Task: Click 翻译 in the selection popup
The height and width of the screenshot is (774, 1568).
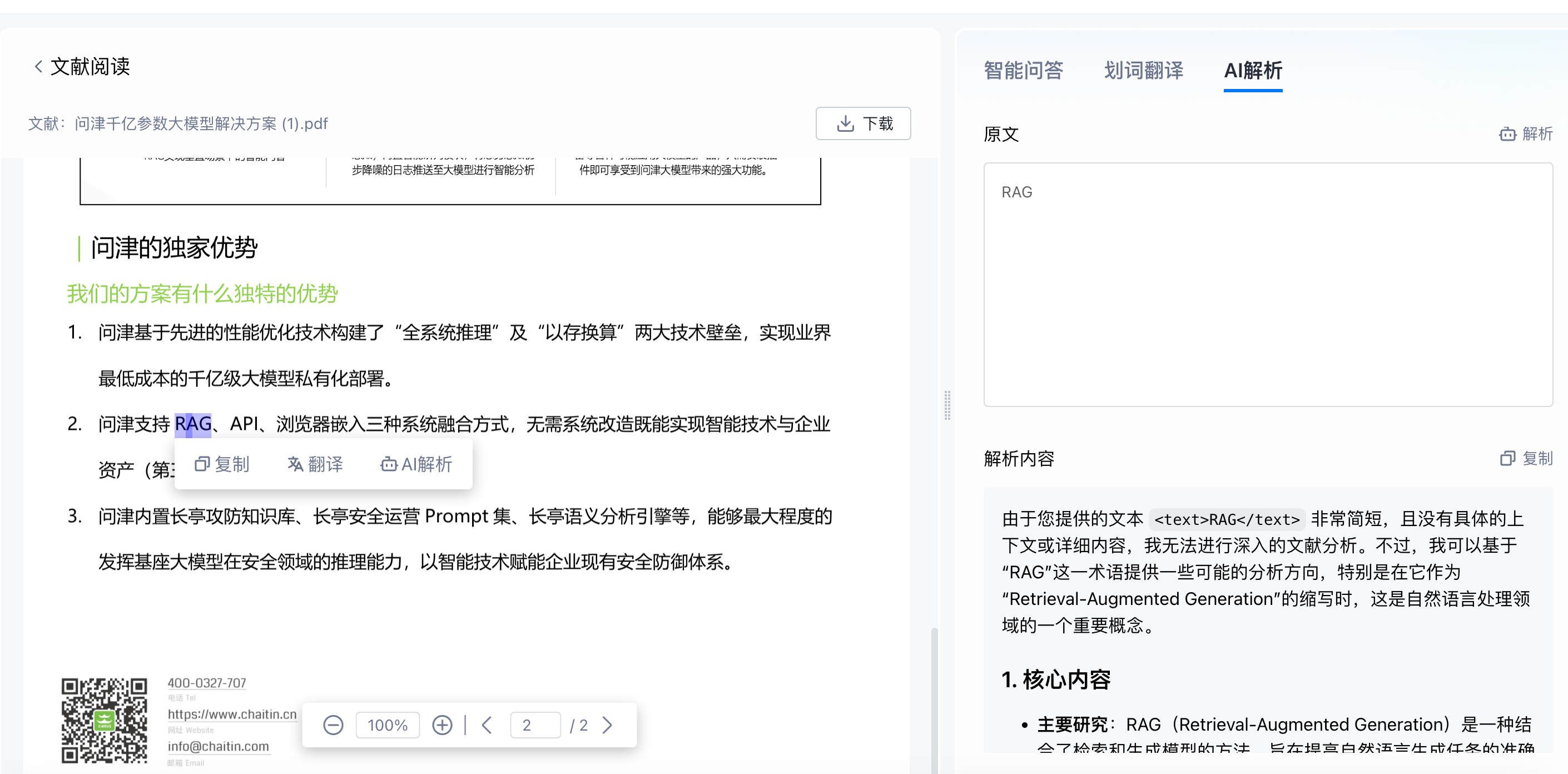Action: (x=315, y=464)
